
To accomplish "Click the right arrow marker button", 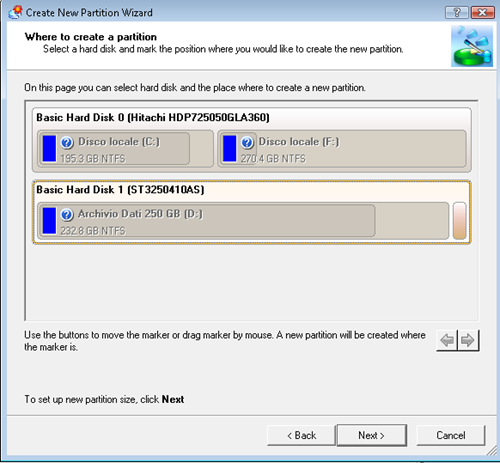I will coord(468,340).
